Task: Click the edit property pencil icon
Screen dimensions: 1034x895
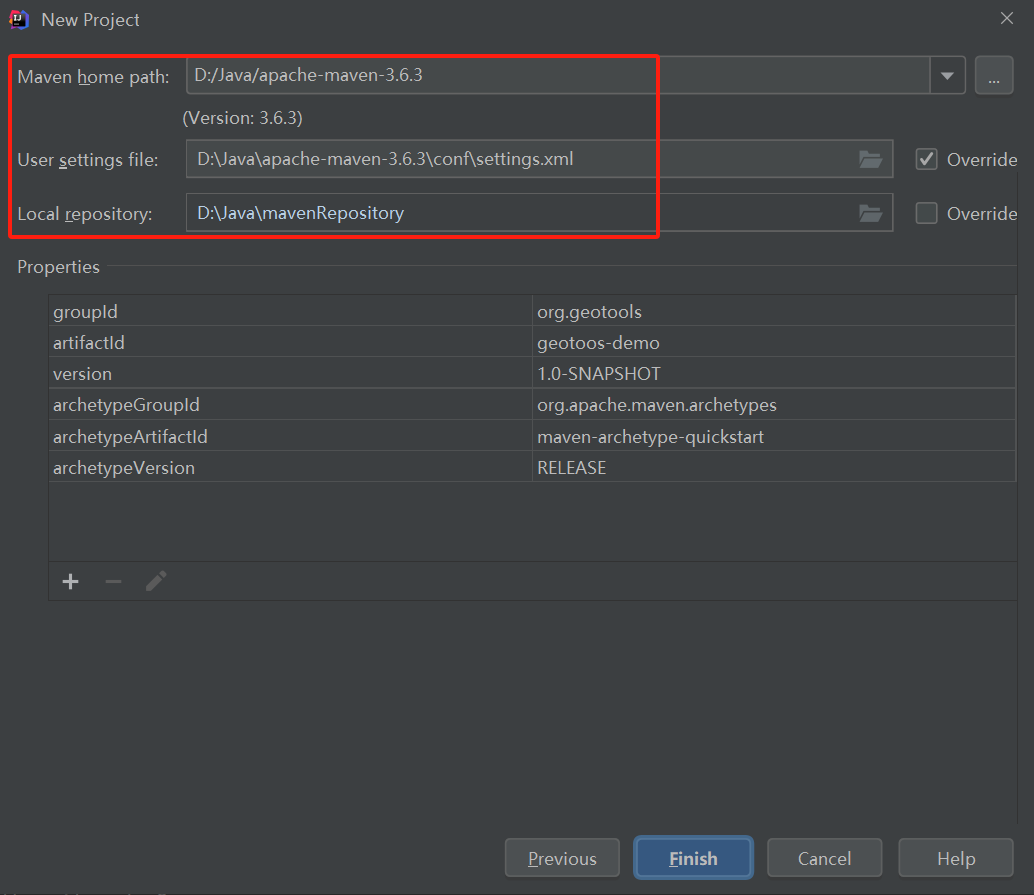Action: point(156,581)
